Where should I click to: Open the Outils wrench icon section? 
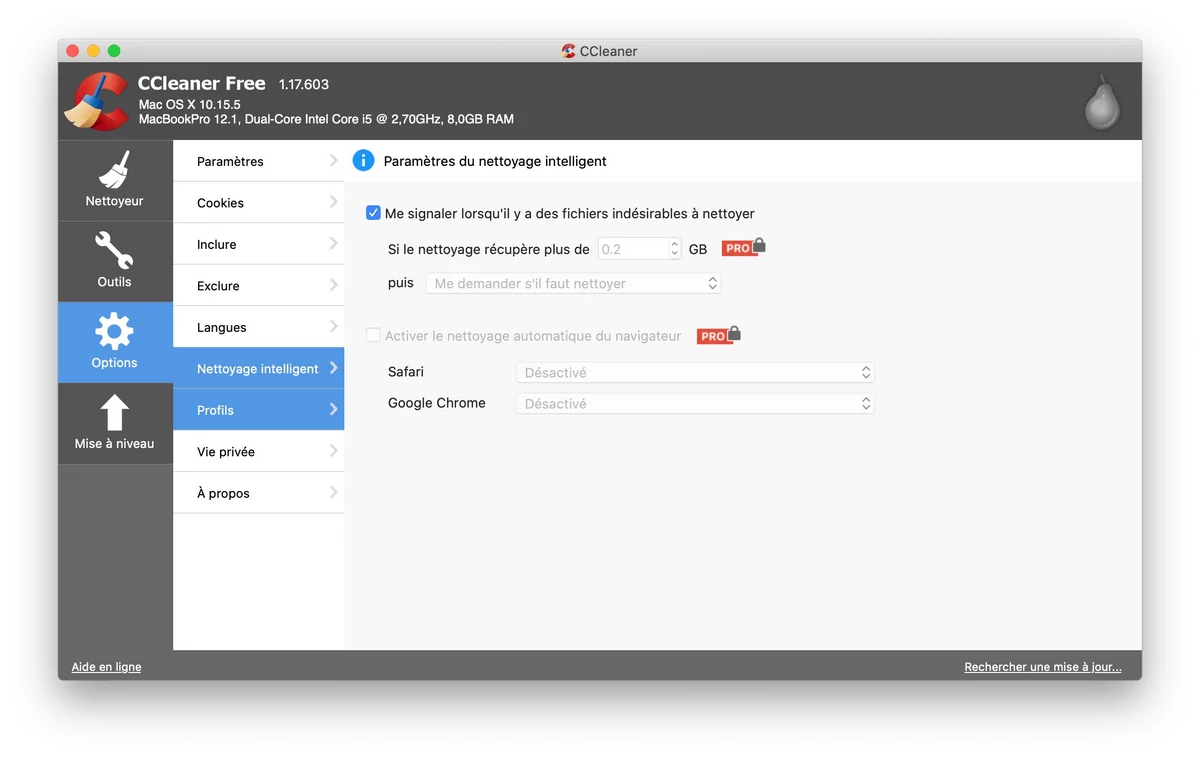tap(115, 261)
